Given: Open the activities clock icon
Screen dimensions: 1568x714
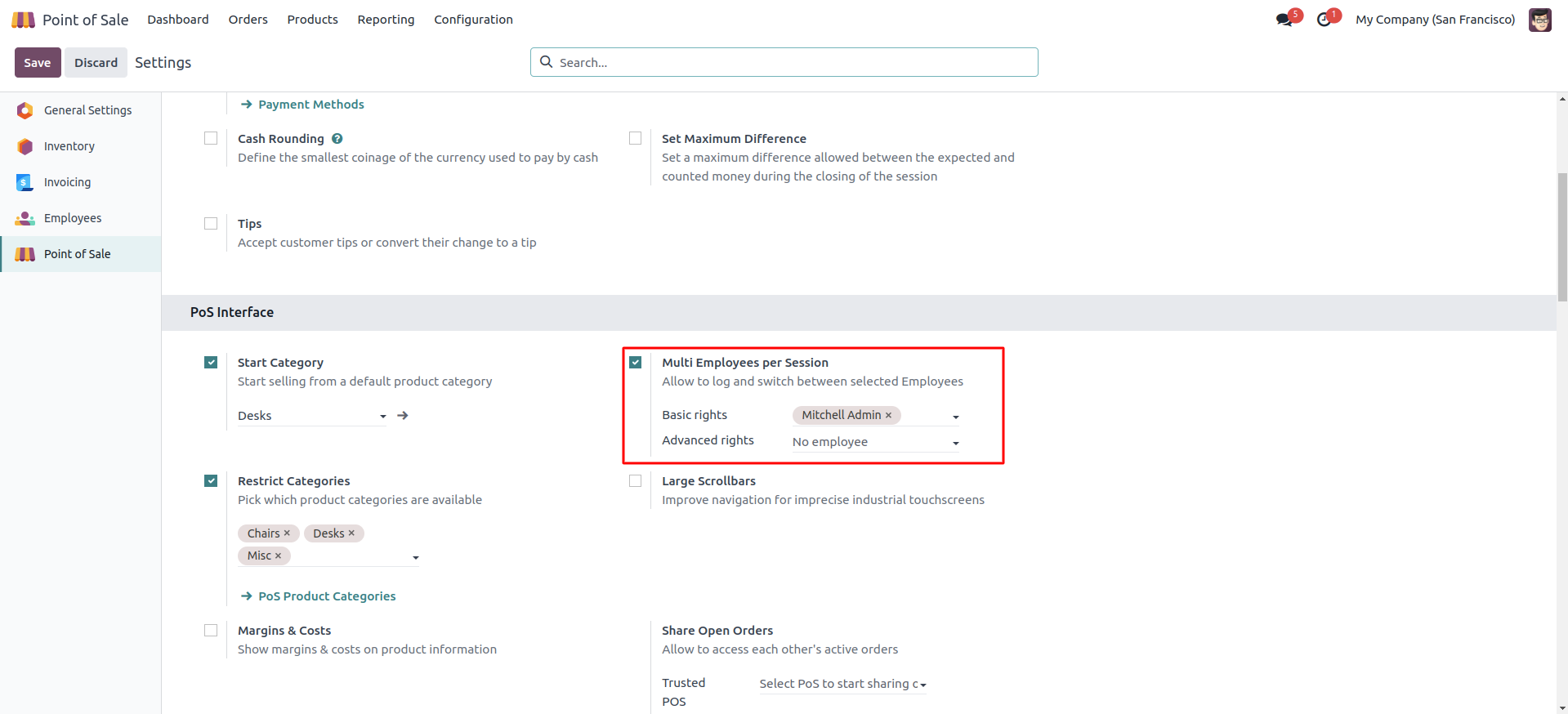Looking at the screenshot, I should click(x=1324, y=20).
